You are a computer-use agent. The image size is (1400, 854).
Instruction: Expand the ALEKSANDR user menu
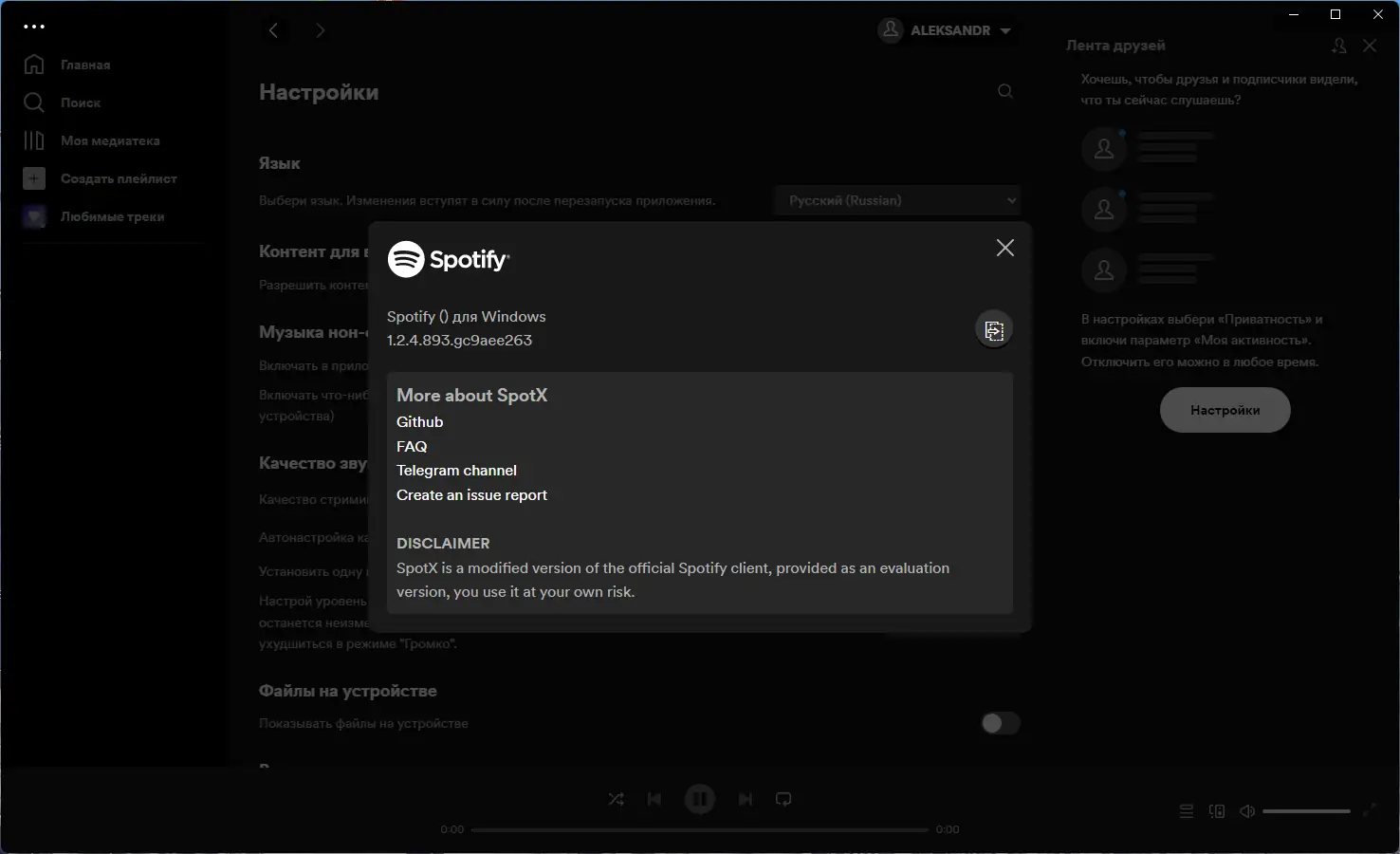pos(946,30)
